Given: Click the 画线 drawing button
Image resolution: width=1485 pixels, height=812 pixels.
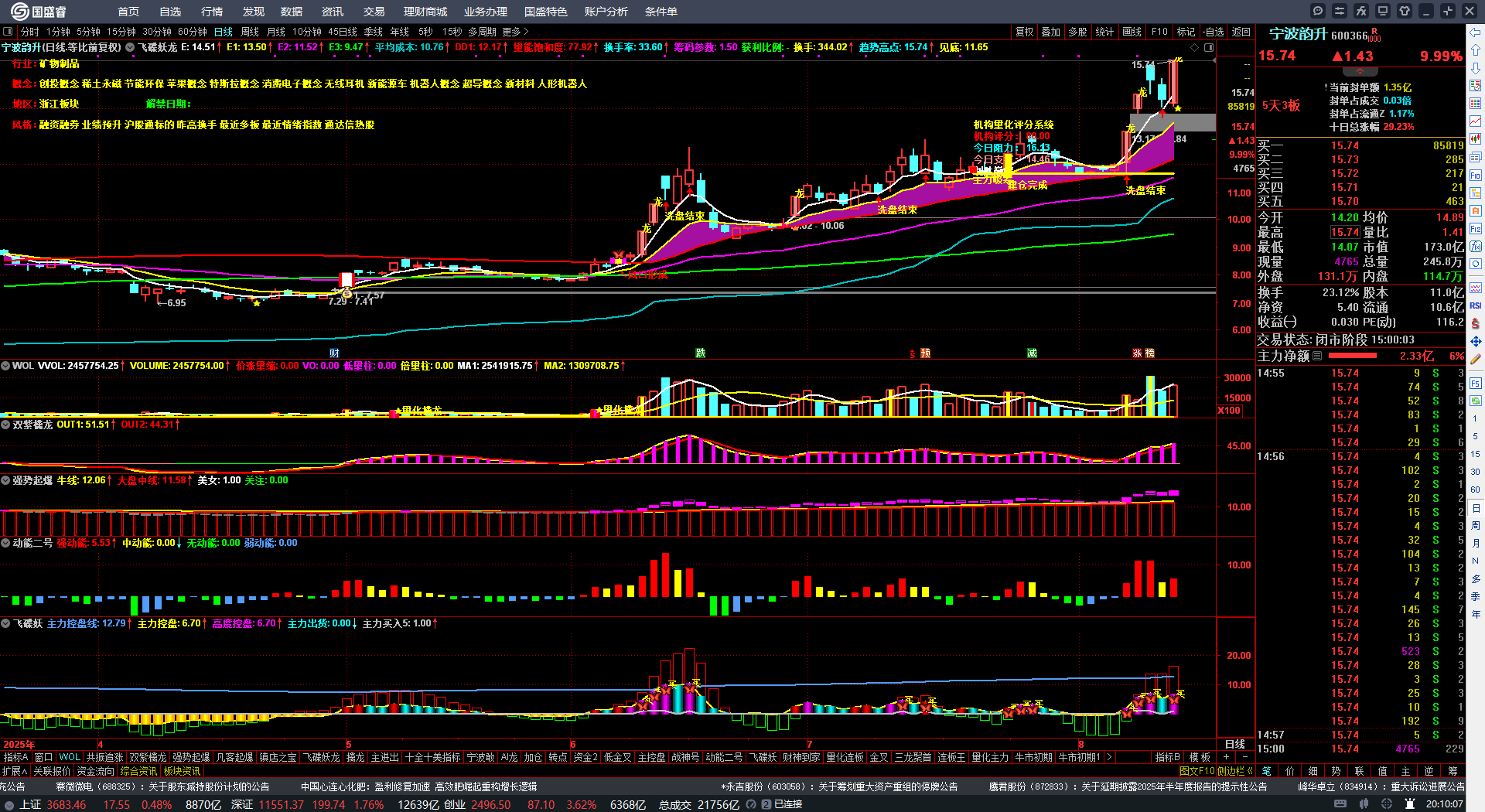Looking at the screenshot, I should coord(1132,32).
